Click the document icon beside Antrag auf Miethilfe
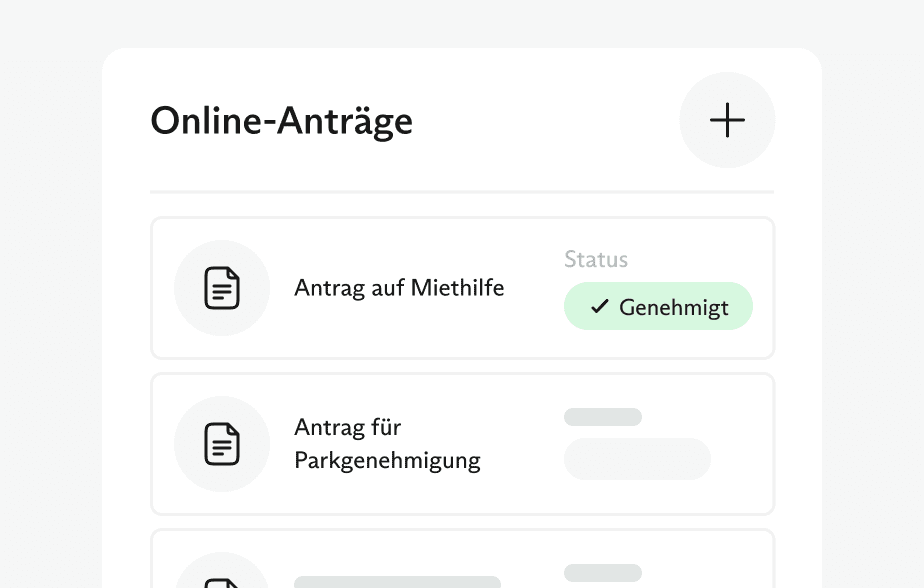Image resolution: width=924 pixels, height=588 pixels. [x=222, y=288]
